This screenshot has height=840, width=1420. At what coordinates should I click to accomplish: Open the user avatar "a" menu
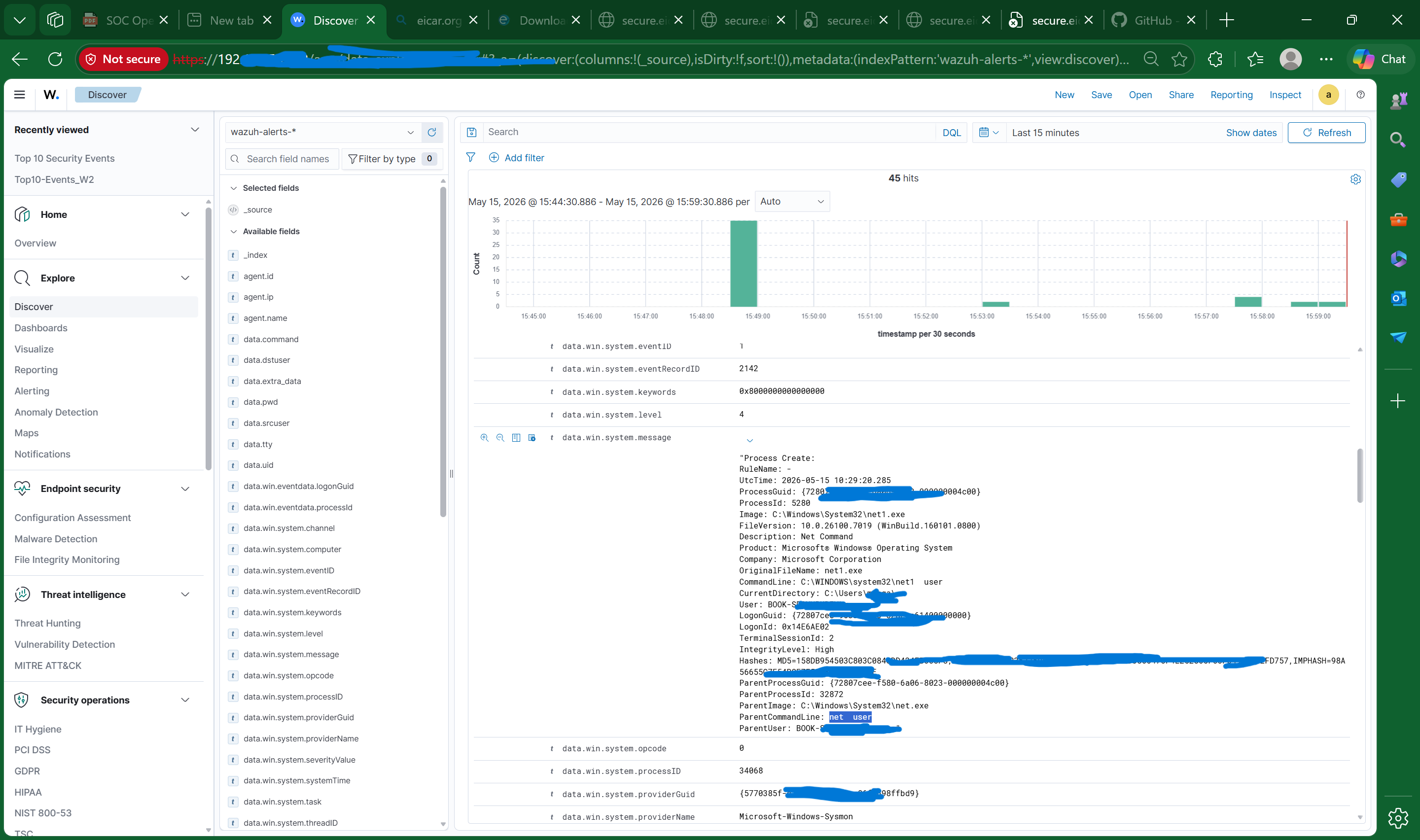point(1328,95)
